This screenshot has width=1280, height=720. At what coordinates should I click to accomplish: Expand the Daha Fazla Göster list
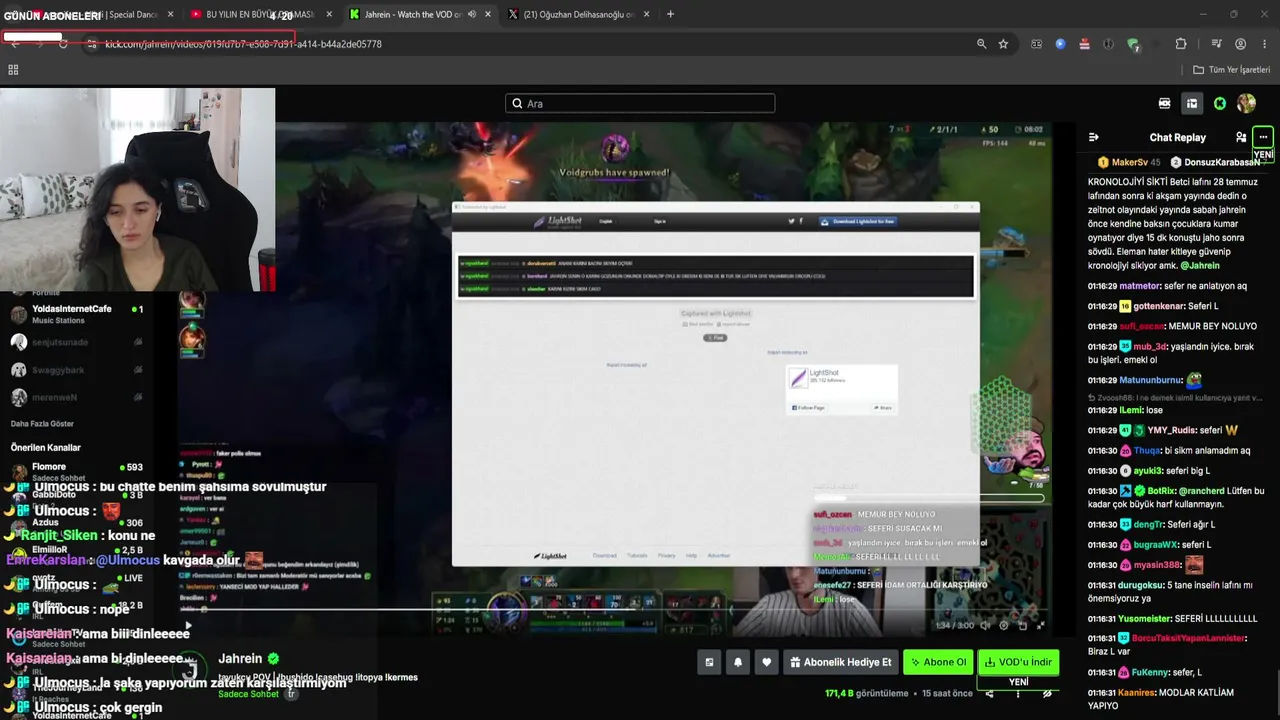tap(42, 424)
